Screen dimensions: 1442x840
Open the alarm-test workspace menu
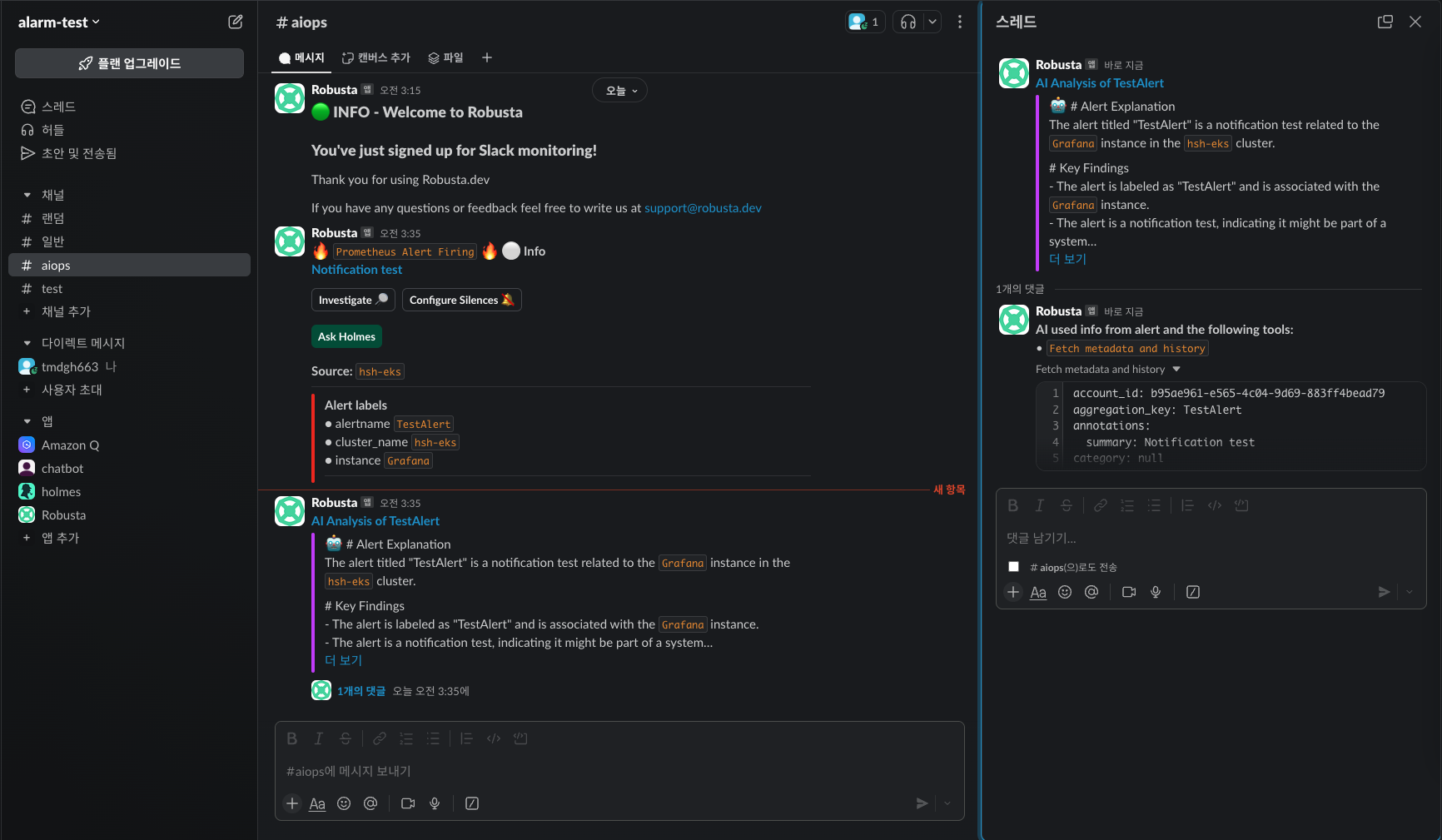pos(59,22)
